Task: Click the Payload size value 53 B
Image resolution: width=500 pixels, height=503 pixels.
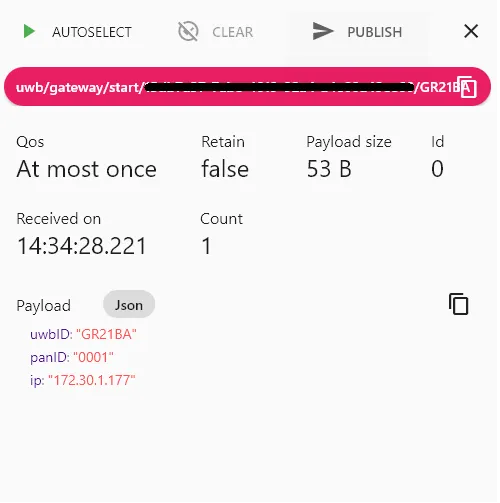Action: pyautogui.click(x=329, y=169)
